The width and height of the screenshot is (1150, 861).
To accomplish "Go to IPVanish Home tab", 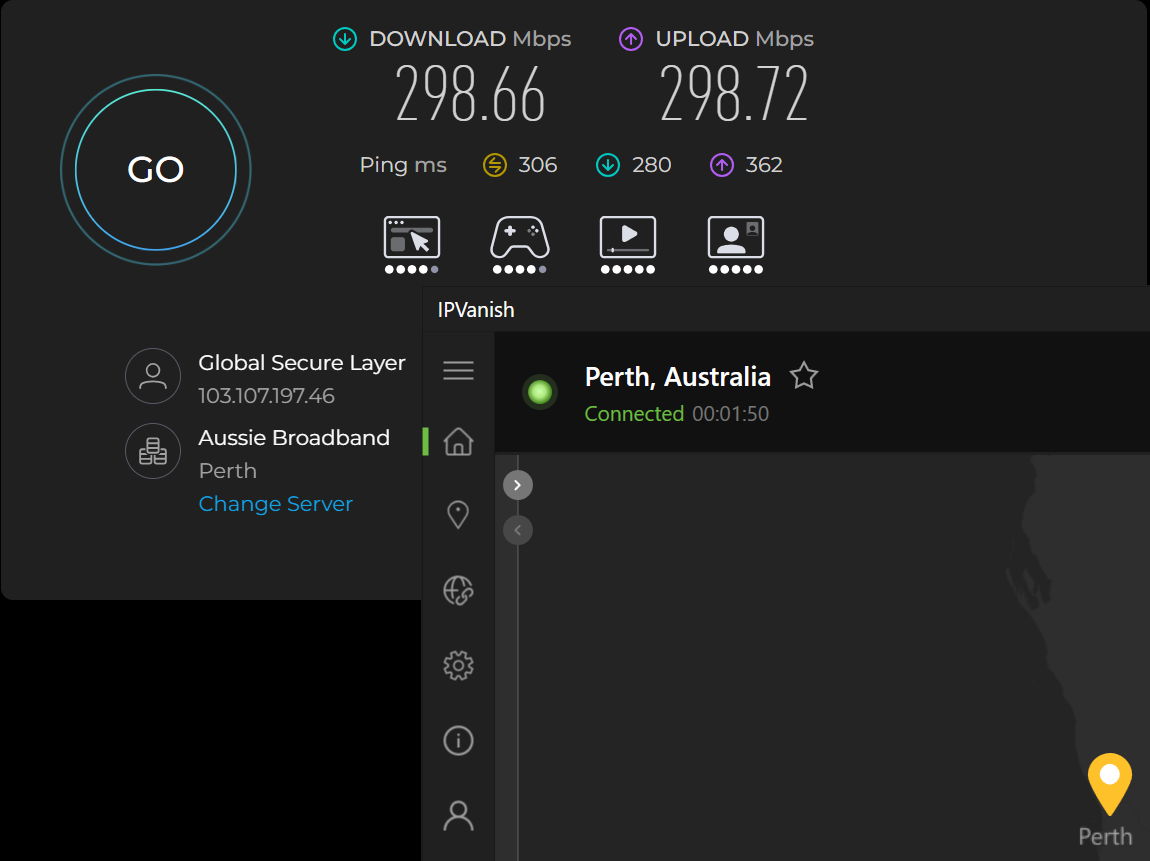I will point(458,442).
